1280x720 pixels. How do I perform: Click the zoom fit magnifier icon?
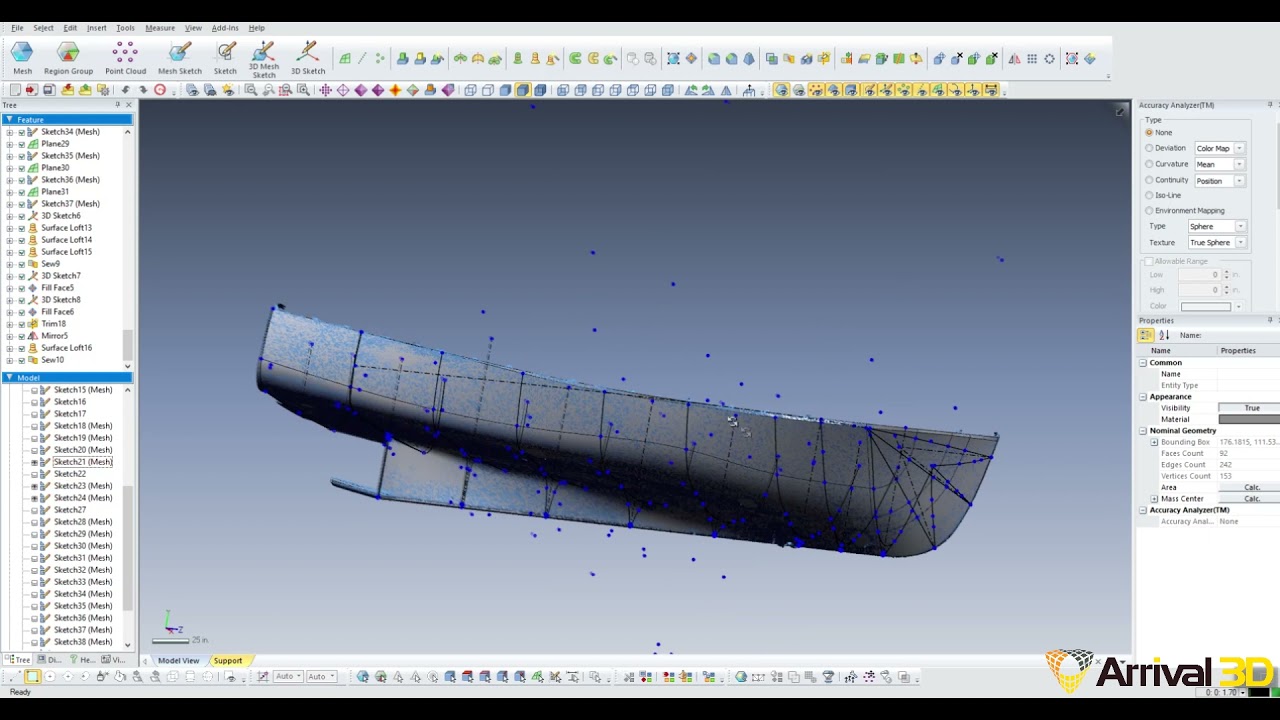250,90
